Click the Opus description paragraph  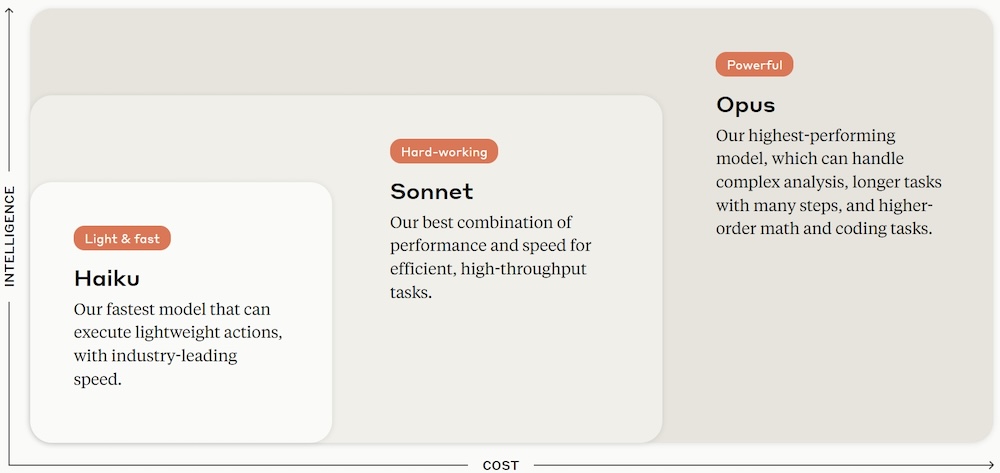828,182
